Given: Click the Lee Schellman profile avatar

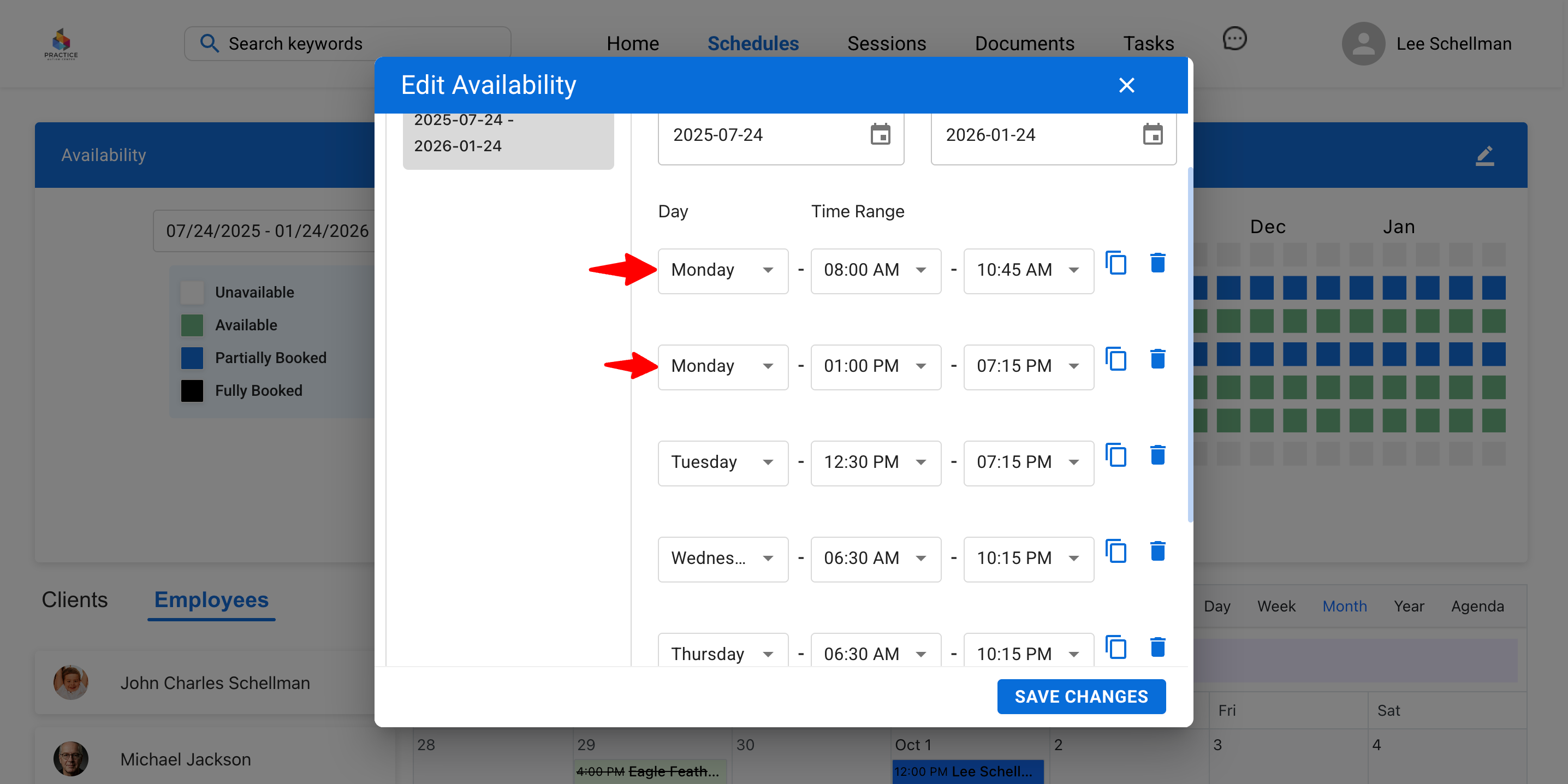Looking at the screenshot, I should [1363, 44].
